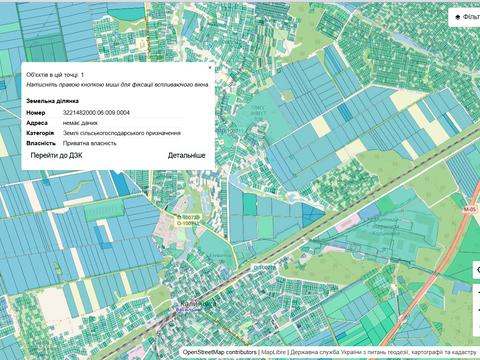
Task: Select dark blue triangular parcel near railway
Action: coord(312,214)
